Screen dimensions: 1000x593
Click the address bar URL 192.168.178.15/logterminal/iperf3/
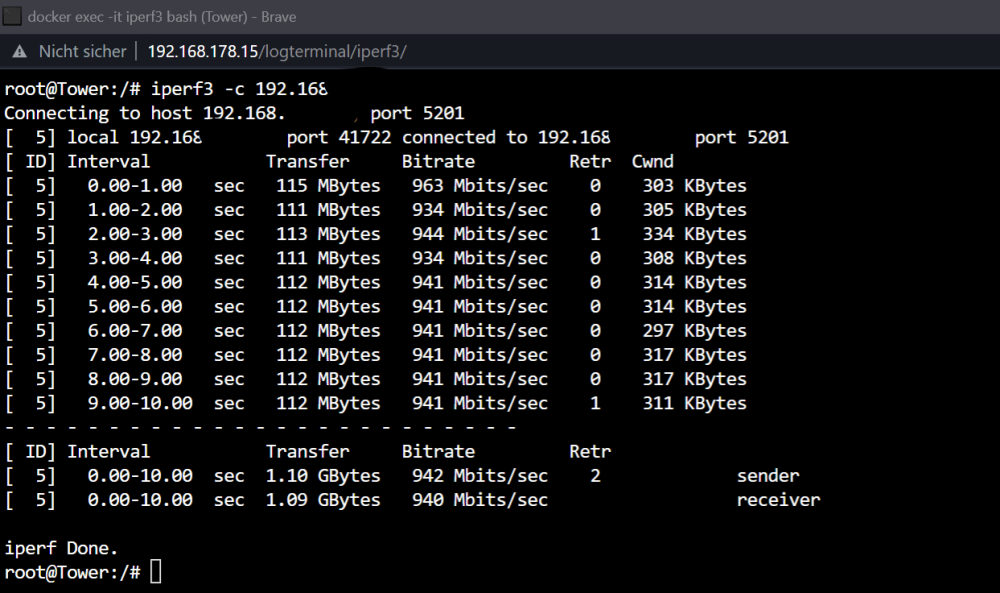coord(277,52)
